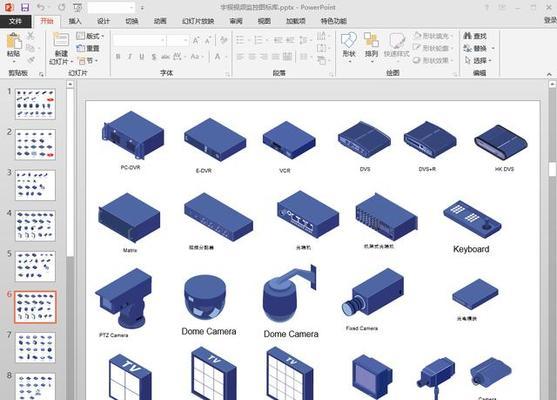Start slideshow from beginning in quick access toolbar
557x400 pixels.
click(x=77, y=7)
